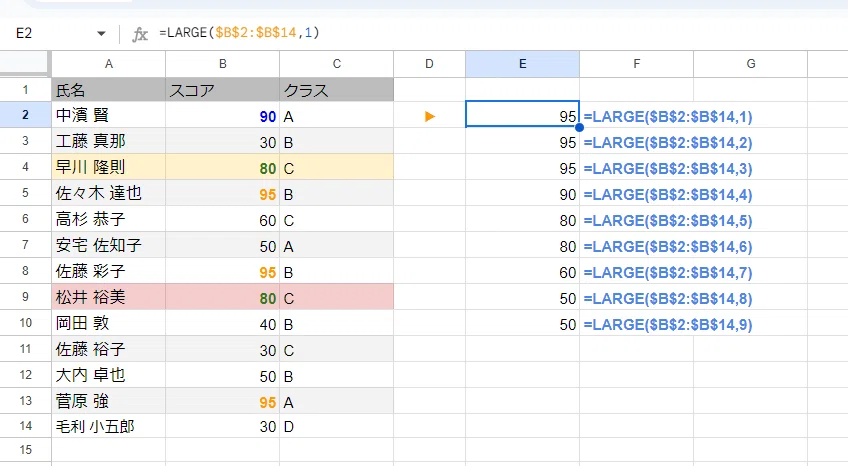Click the 氏名 header cell
Screen dimensions: 848x466
pos(109,90)
